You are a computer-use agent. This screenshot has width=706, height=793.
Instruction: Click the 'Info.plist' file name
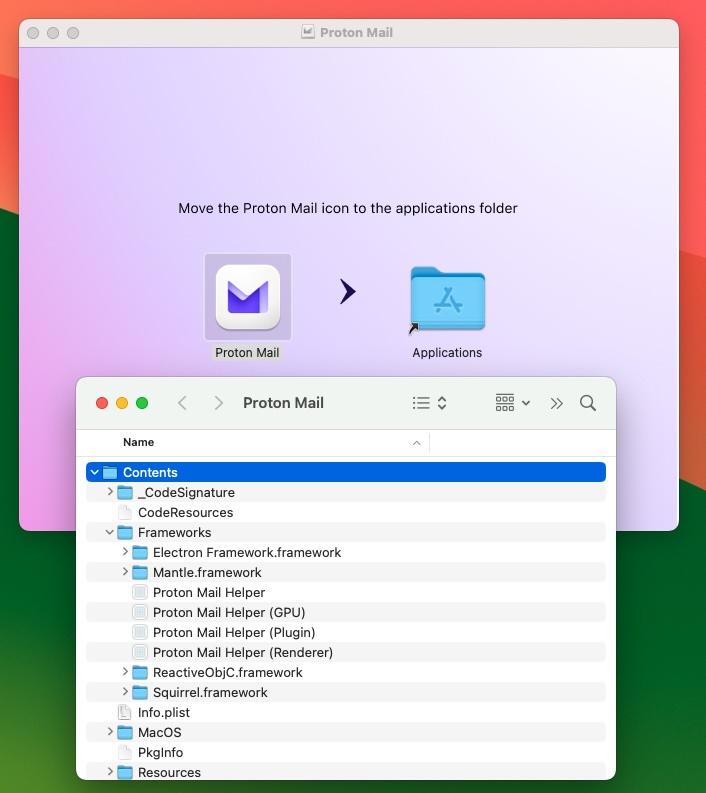point(164,712)
